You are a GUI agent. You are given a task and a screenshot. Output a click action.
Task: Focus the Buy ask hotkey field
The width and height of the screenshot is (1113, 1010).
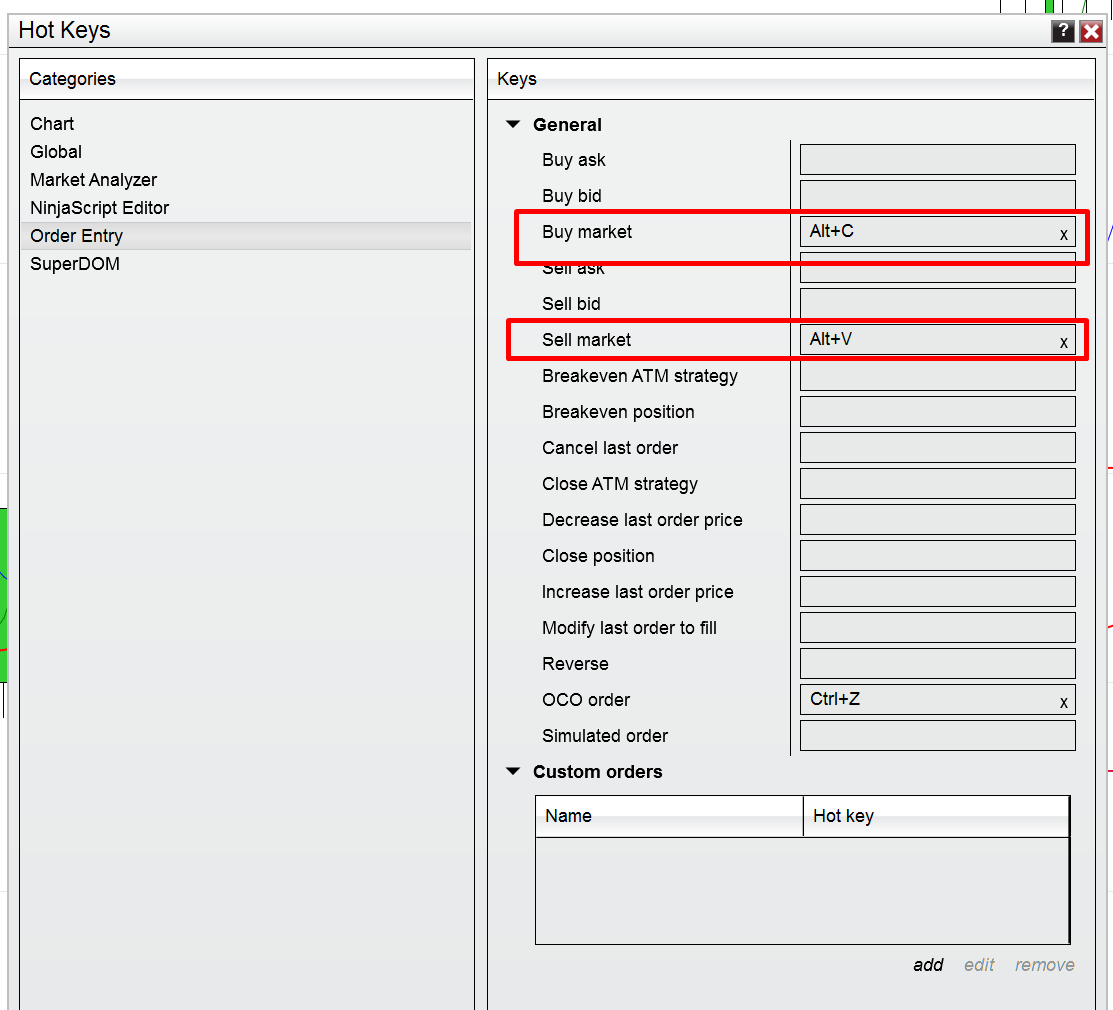937,160
